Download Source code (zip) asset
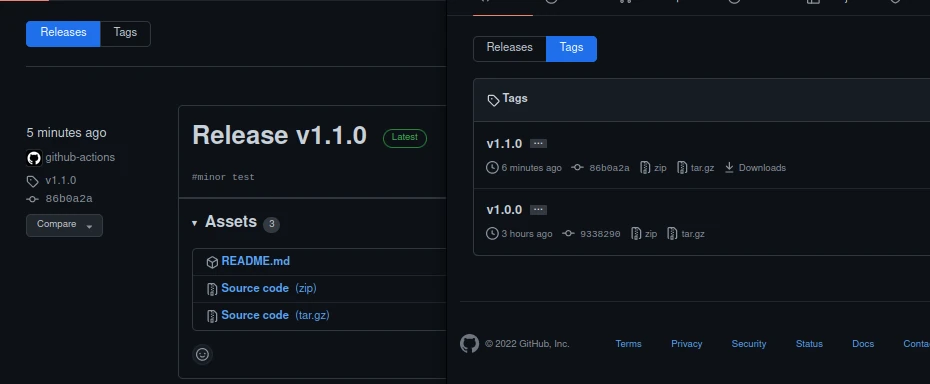The width and height of the screenshot is (930, 384). click(269, 288)
